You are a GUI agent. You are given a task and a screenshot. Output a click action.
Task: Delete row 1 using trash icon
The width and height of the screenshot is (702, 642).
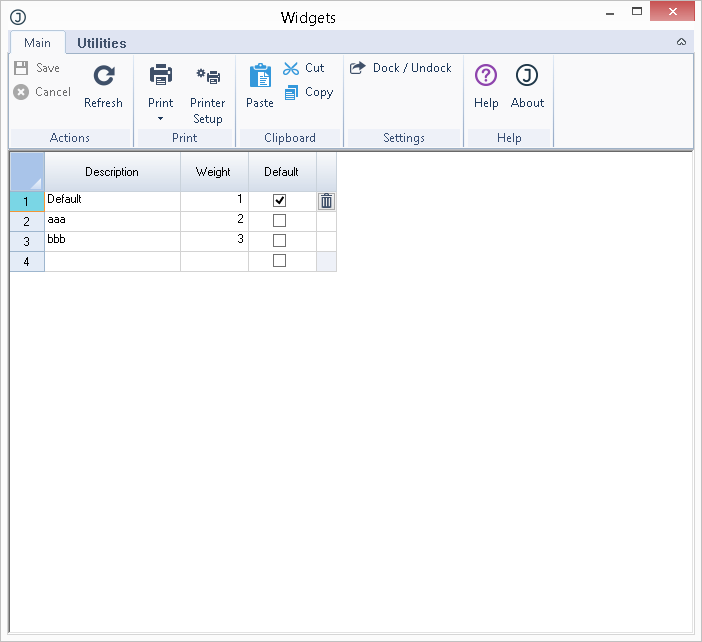coord(326,201)
